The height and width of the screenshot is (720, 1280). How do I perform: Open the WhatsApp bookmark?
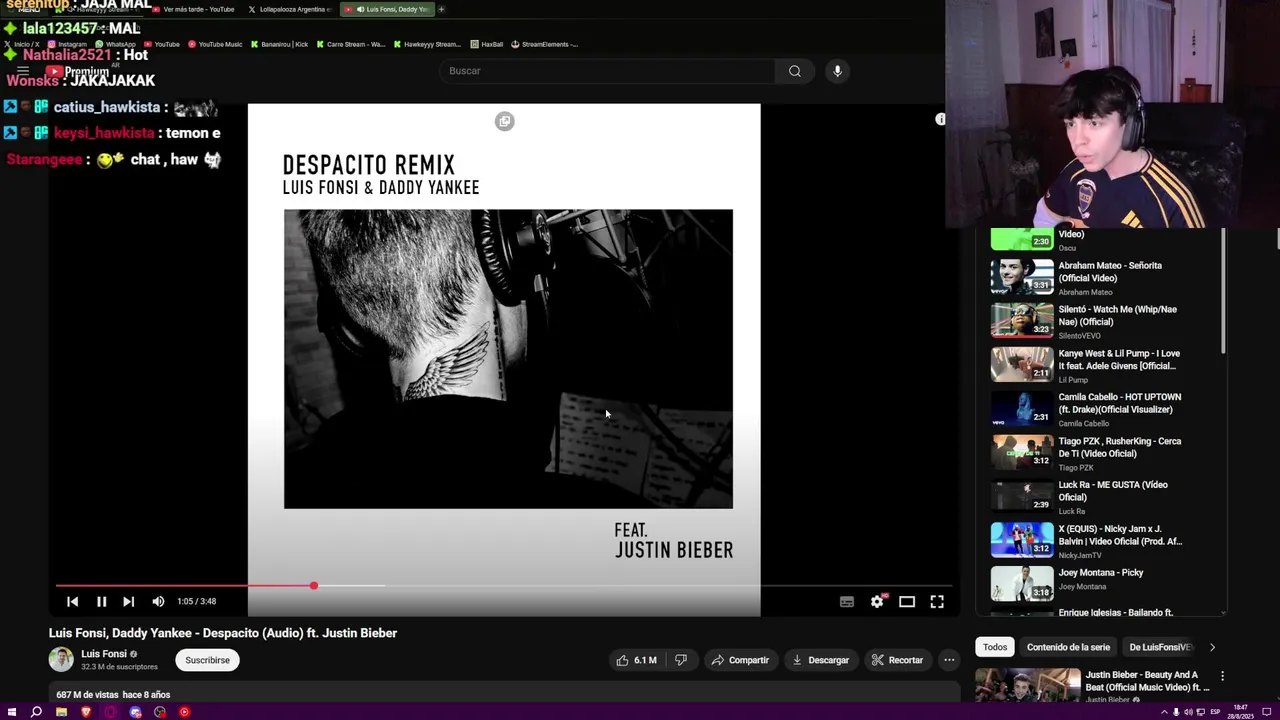(116, 44)
